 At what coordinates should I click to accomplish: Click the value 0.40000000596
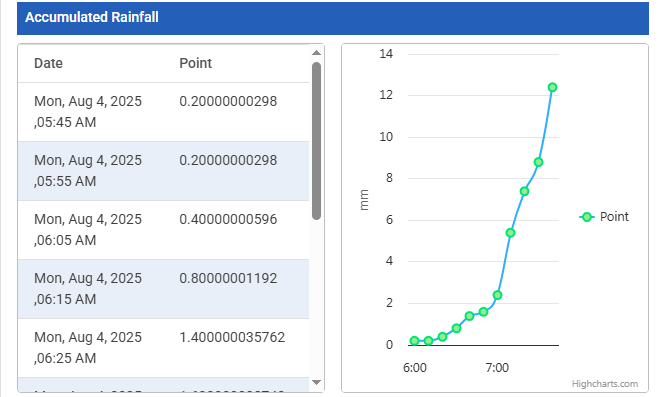click(x=228, y=219)
